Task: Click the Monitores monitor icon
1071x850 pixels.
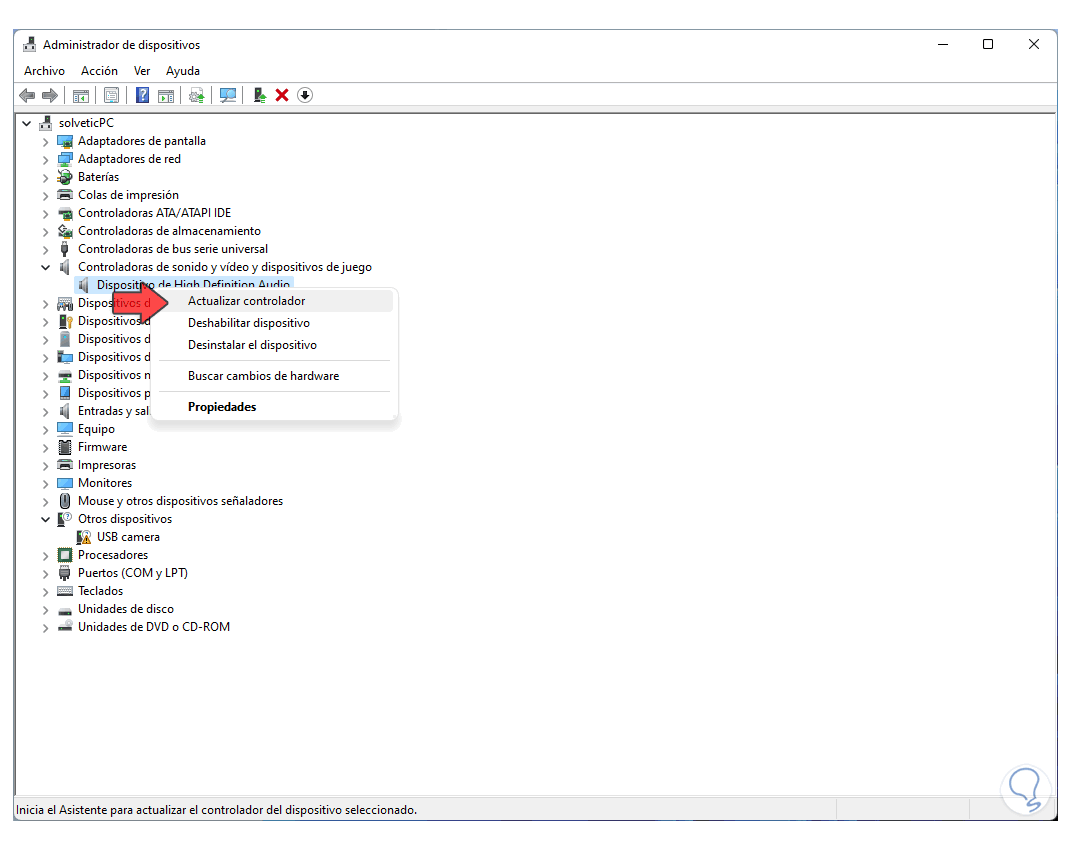Action: pyautogui.click(x=65, y=483)
